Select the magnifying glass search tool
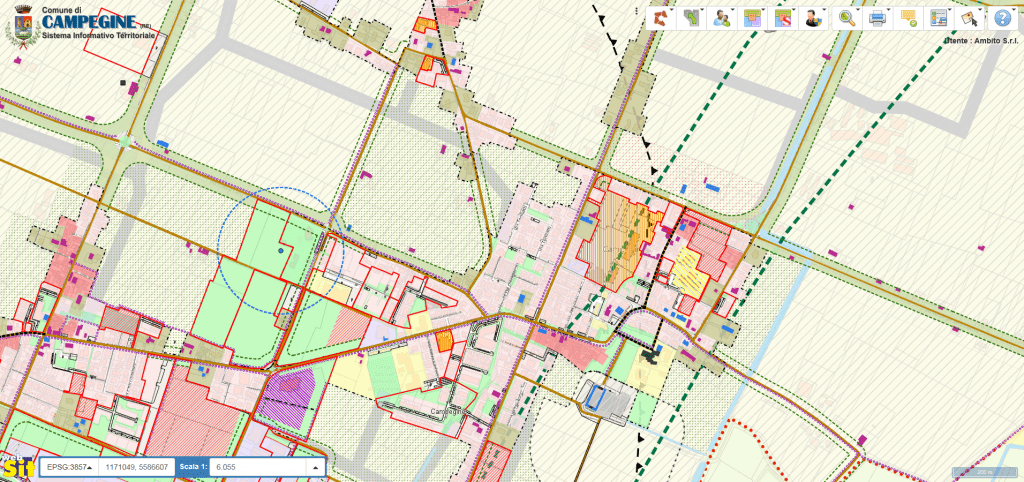Viewport: 1024px width, 482px height. click(847, 18)
